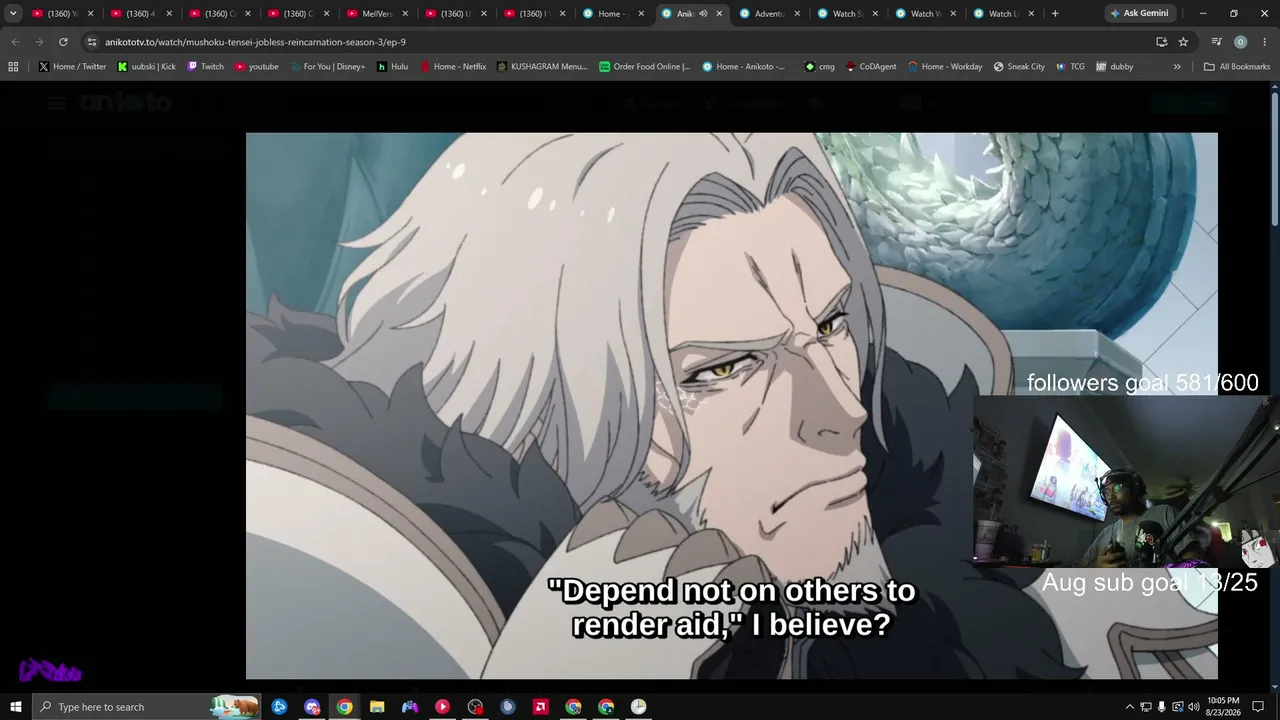Switch to the Watch L tab
The height and width of the screenshot is (720, 1280).
coord(1003,14)
